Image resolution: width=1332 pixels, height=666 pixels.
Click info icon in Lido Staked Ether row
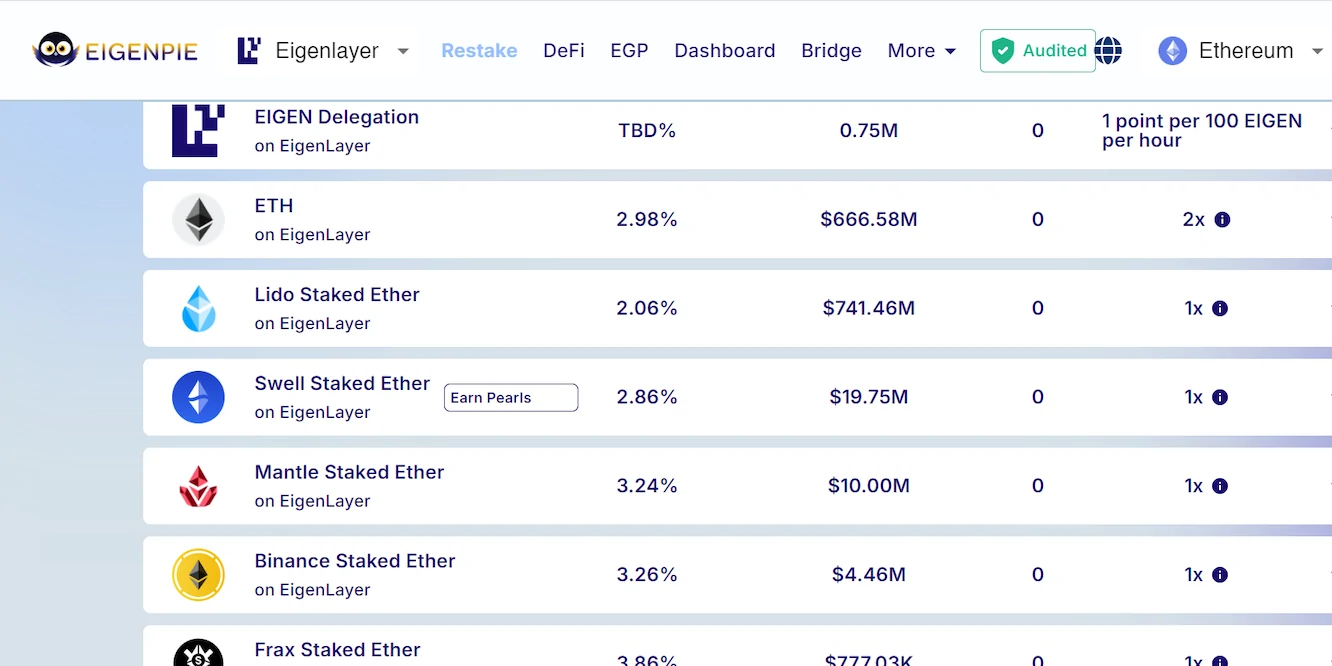(x=1220, y=309)
